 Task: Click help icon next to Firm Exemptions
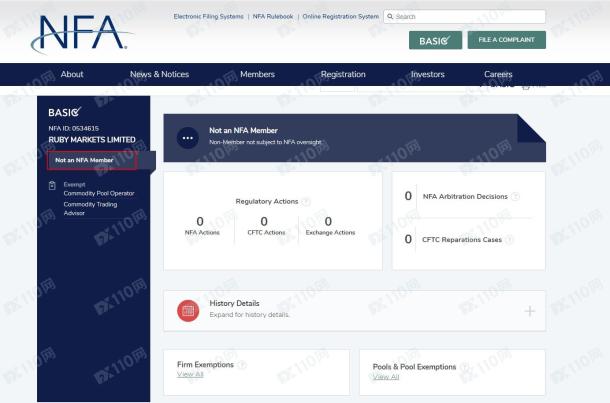point(242,365)
